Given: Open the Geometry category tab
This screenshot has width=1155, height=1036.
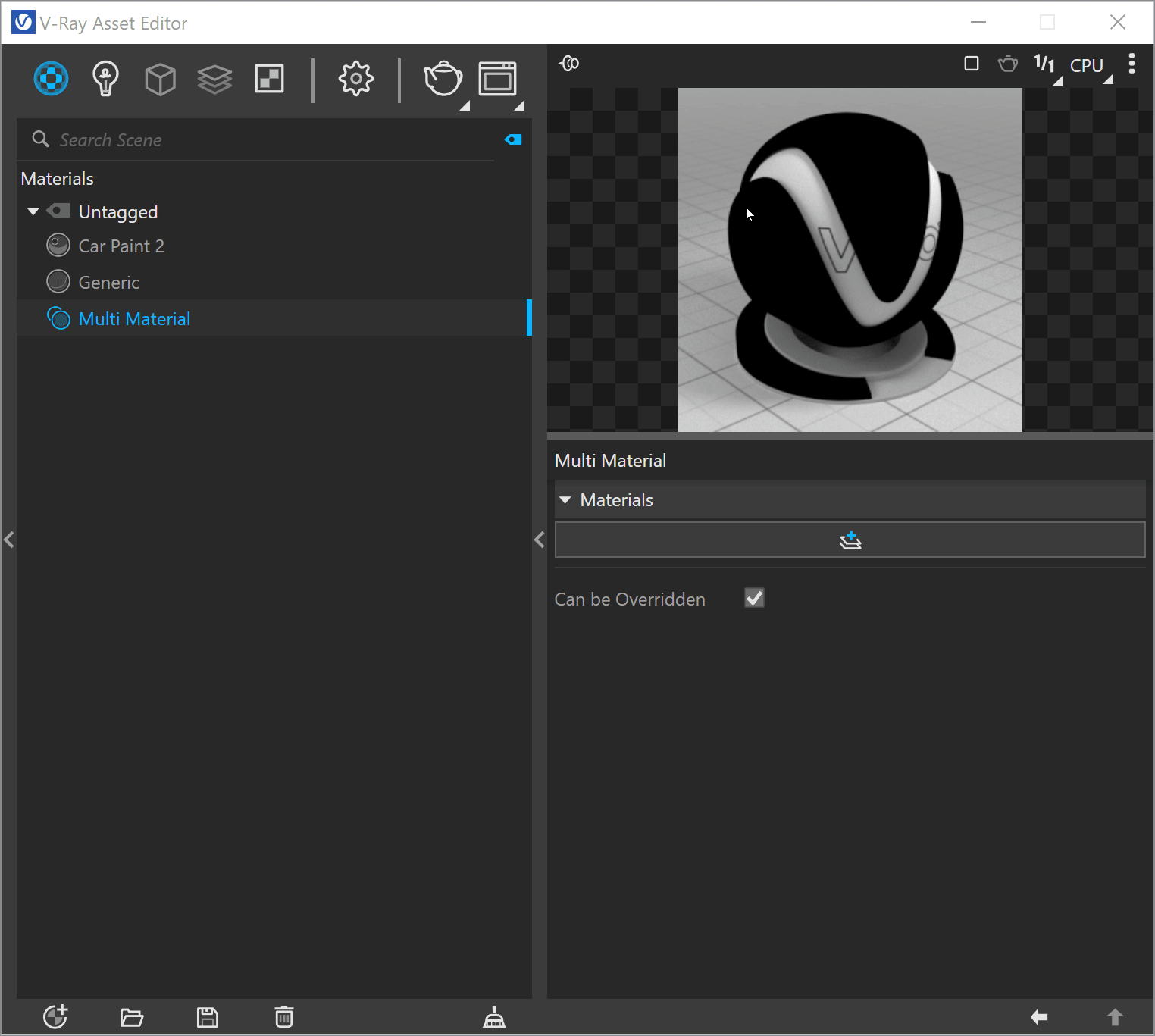Looking at the screenshot, I should [160, 79].
